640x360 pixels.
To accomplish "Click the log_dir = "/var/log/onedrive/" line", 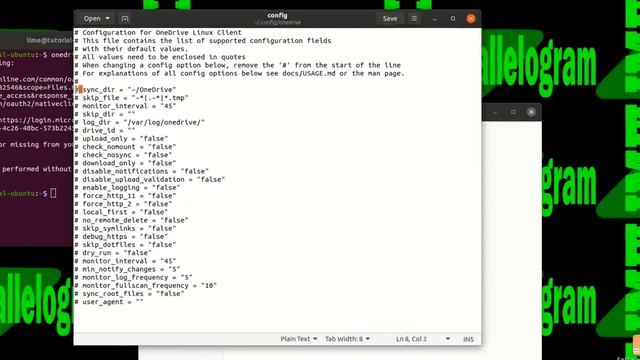I will (140, 122).
